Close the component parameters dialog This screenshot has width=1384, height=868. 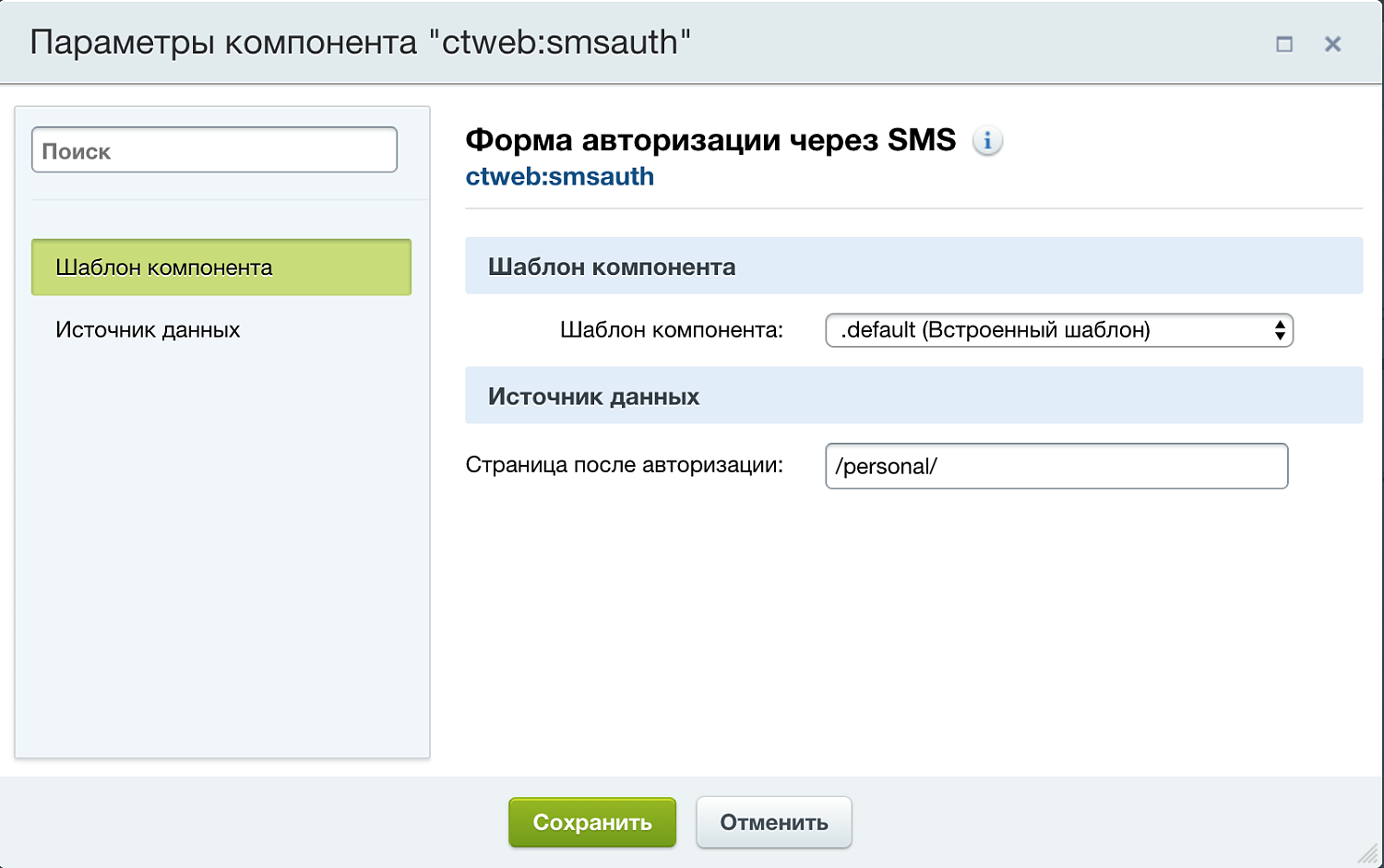pos(1332,43)
